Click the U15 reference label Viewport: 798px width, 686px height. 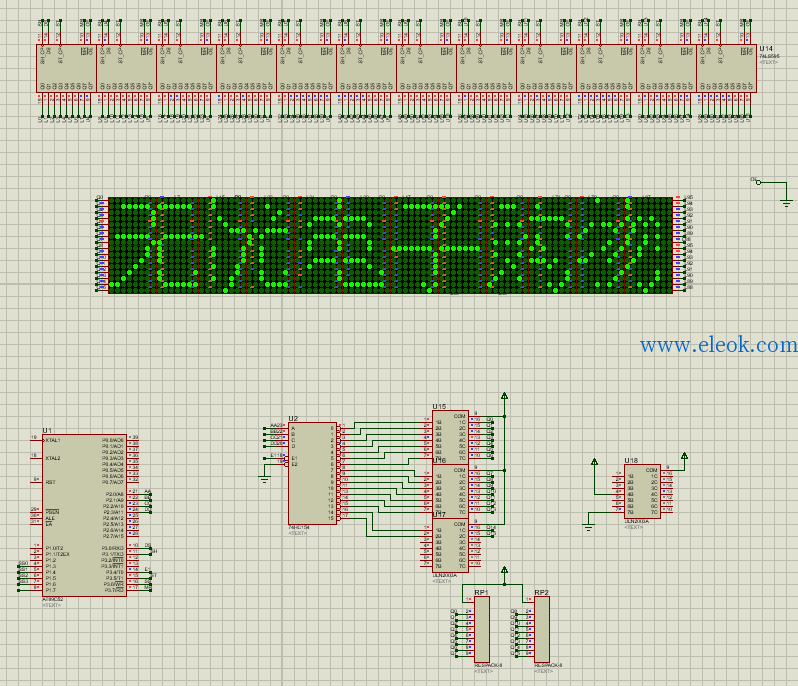tap(439, 407)
